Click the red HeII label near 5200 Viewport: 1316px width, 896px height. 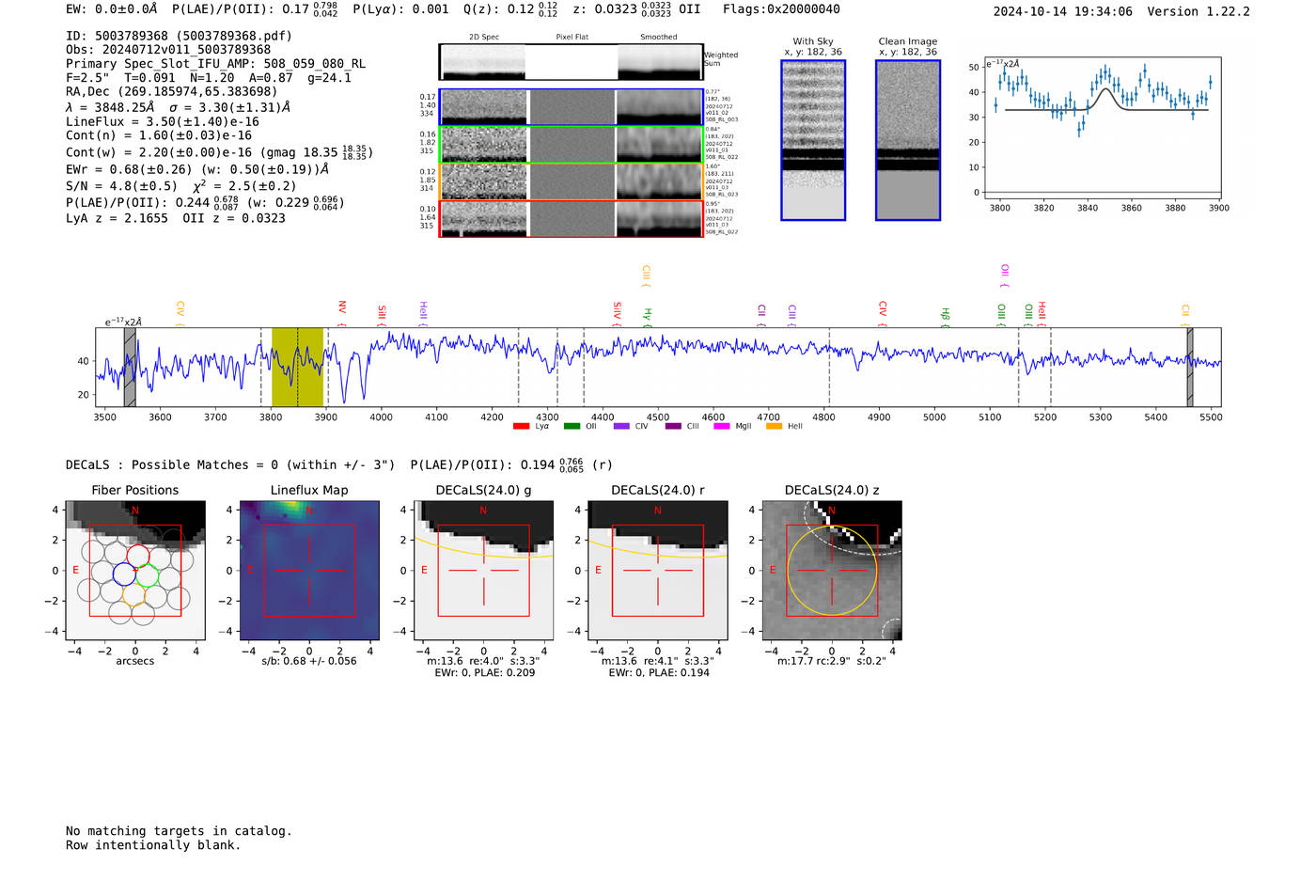point(1042,313)
